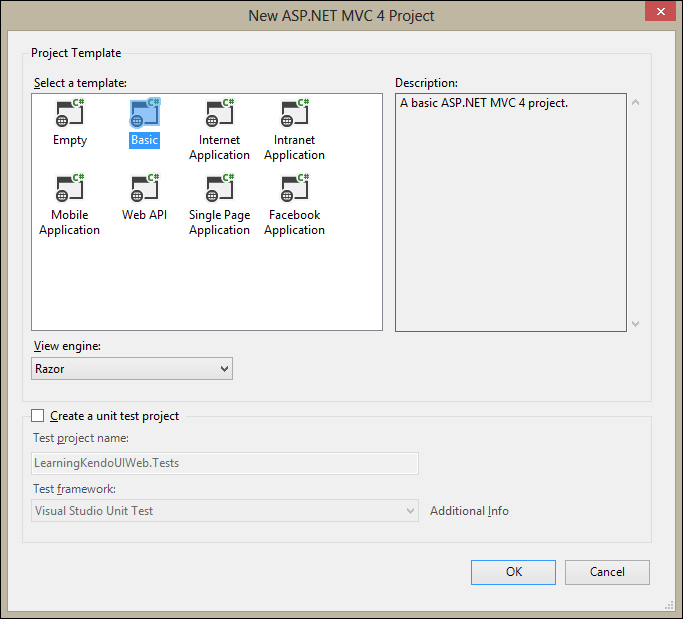Click the 'Test framework:' label
The height and width of the screenshot is (619, 683).
(74, 489)
